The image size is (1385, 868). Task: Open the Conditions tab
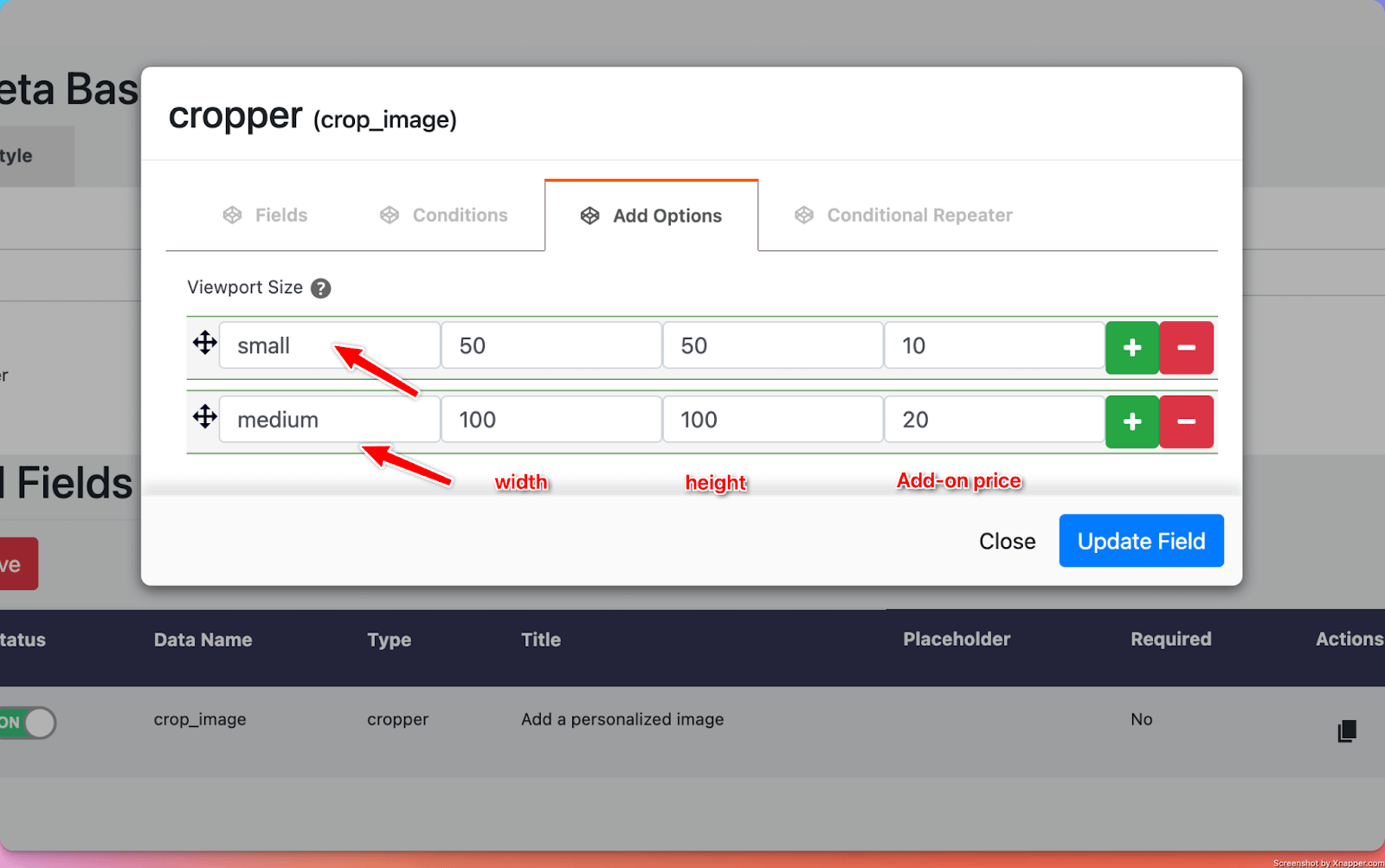[x=444, y=215]
